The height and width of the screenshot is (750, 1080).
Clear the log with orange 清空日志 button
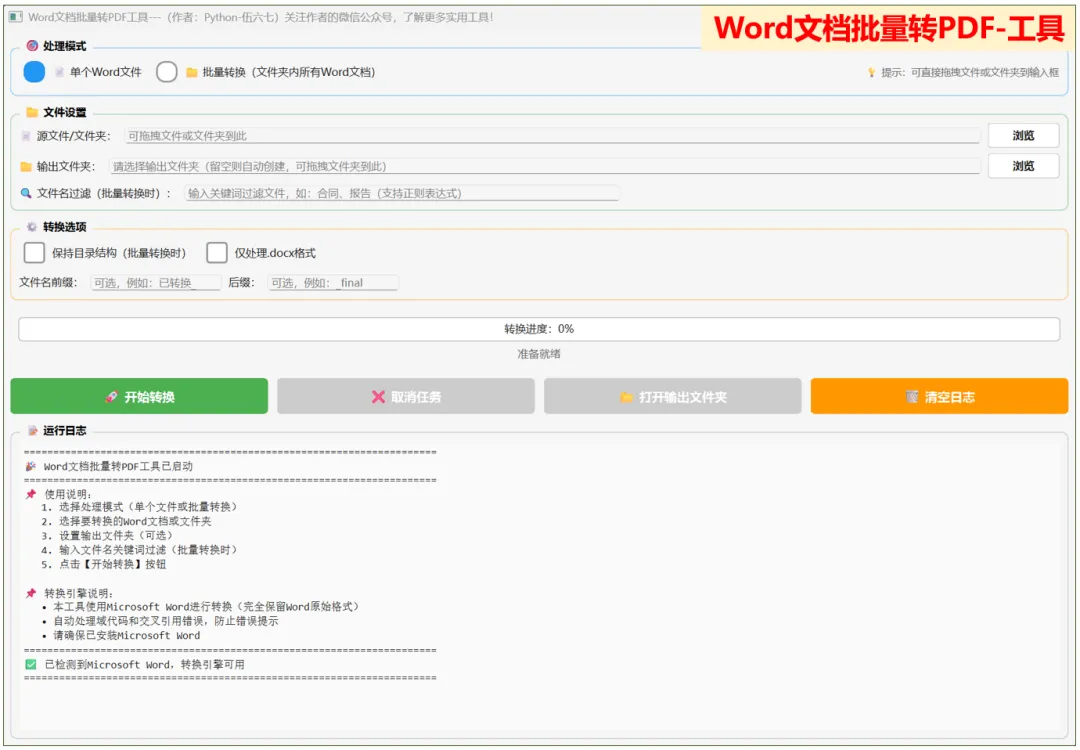click(x=939, y=396)
